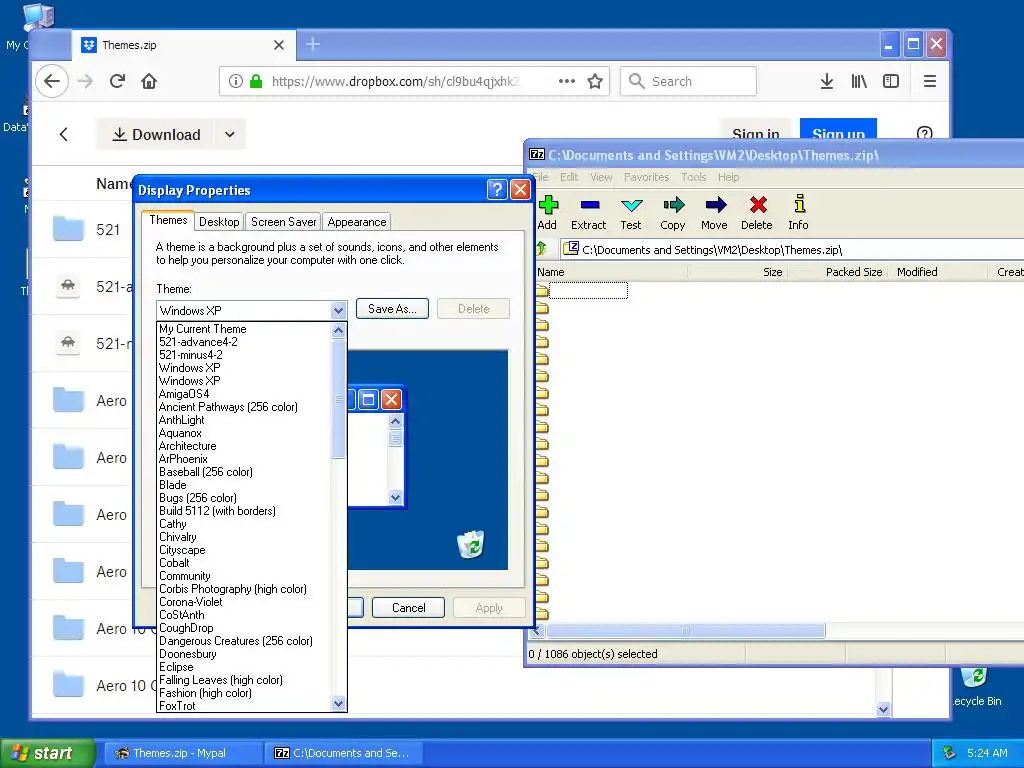Click Save As in Display Properties
The width and height of the screenshot is (1024, 768).
(x=392, y=309)
